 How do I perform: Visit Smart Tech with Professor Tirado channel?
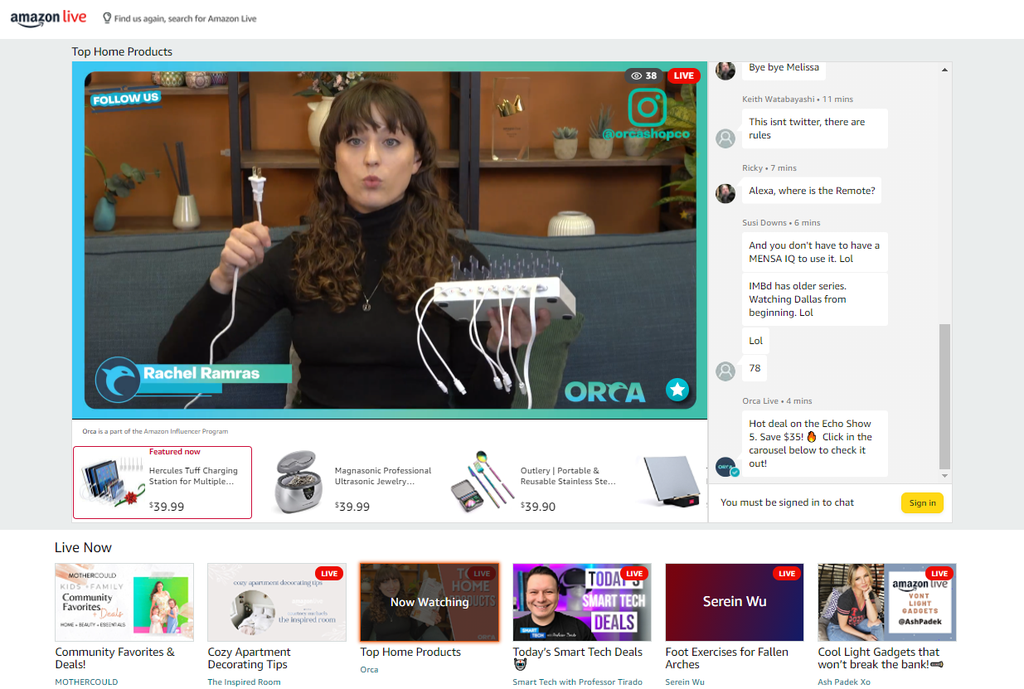coord(577,682)
